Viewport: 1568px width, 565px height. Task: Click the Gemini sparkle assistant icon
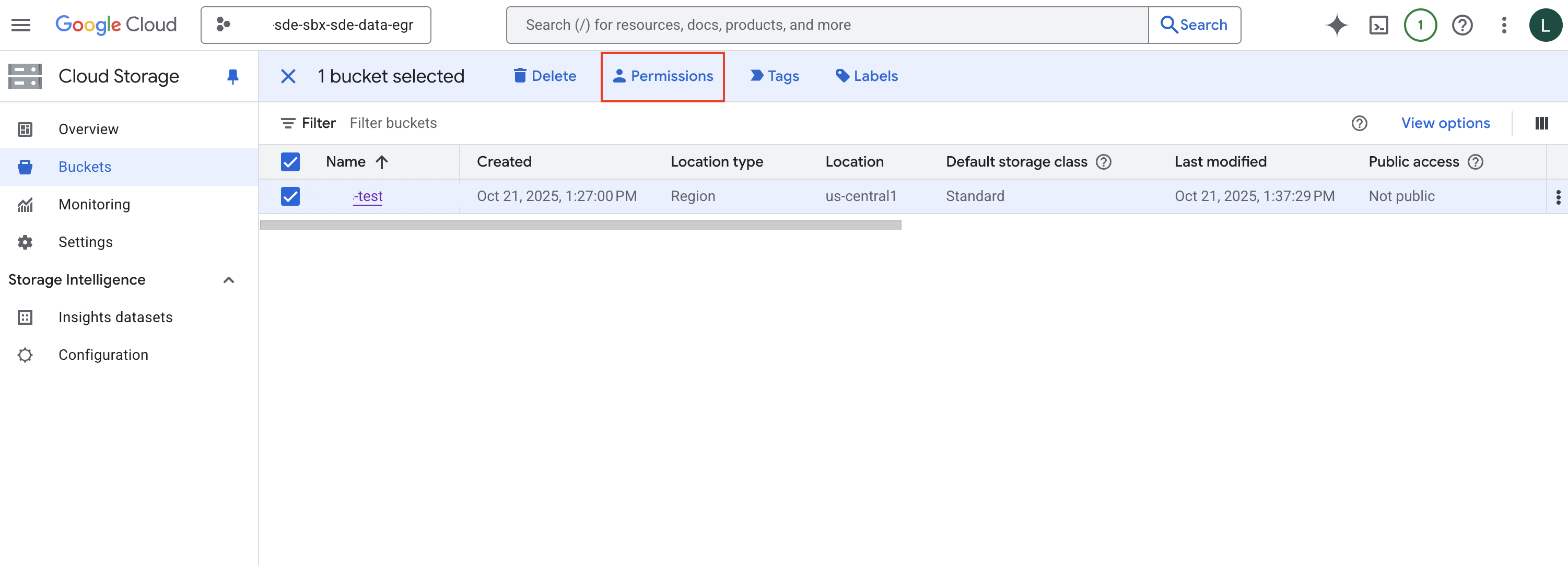coord(1336,25)
